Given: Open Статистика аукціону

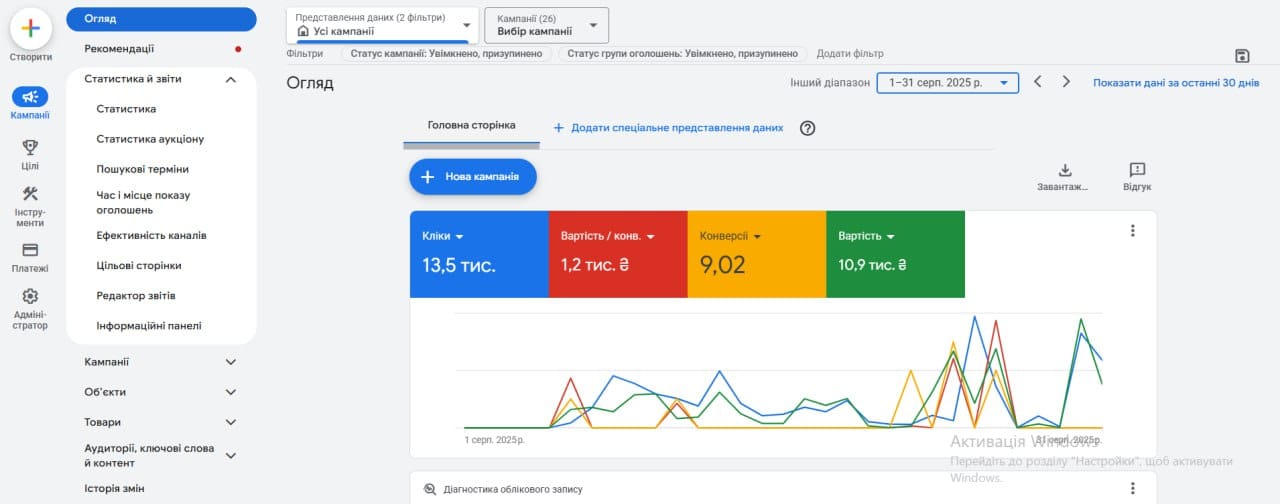Looking at the screenshot, I should tap(150, 139).
